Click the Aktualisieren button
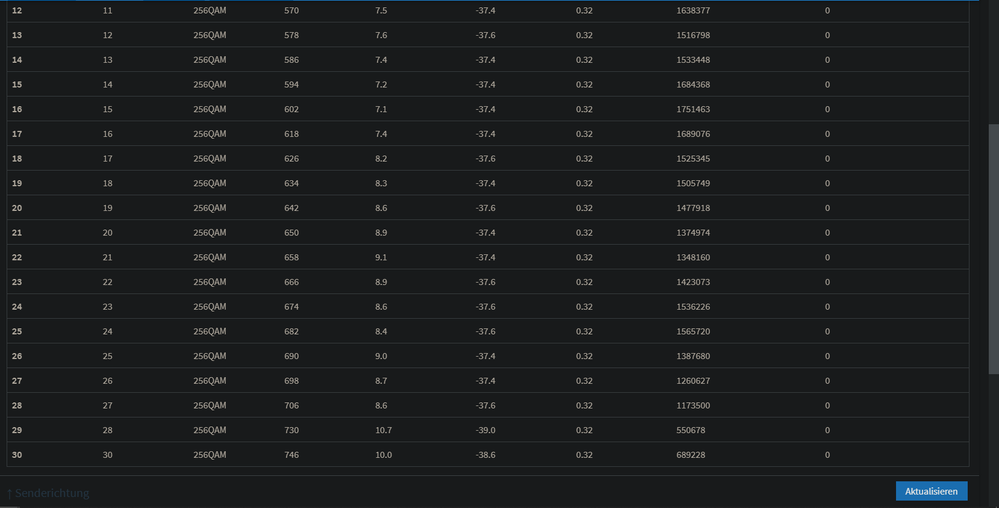999x508 pixels. click(x=931, y=491)
